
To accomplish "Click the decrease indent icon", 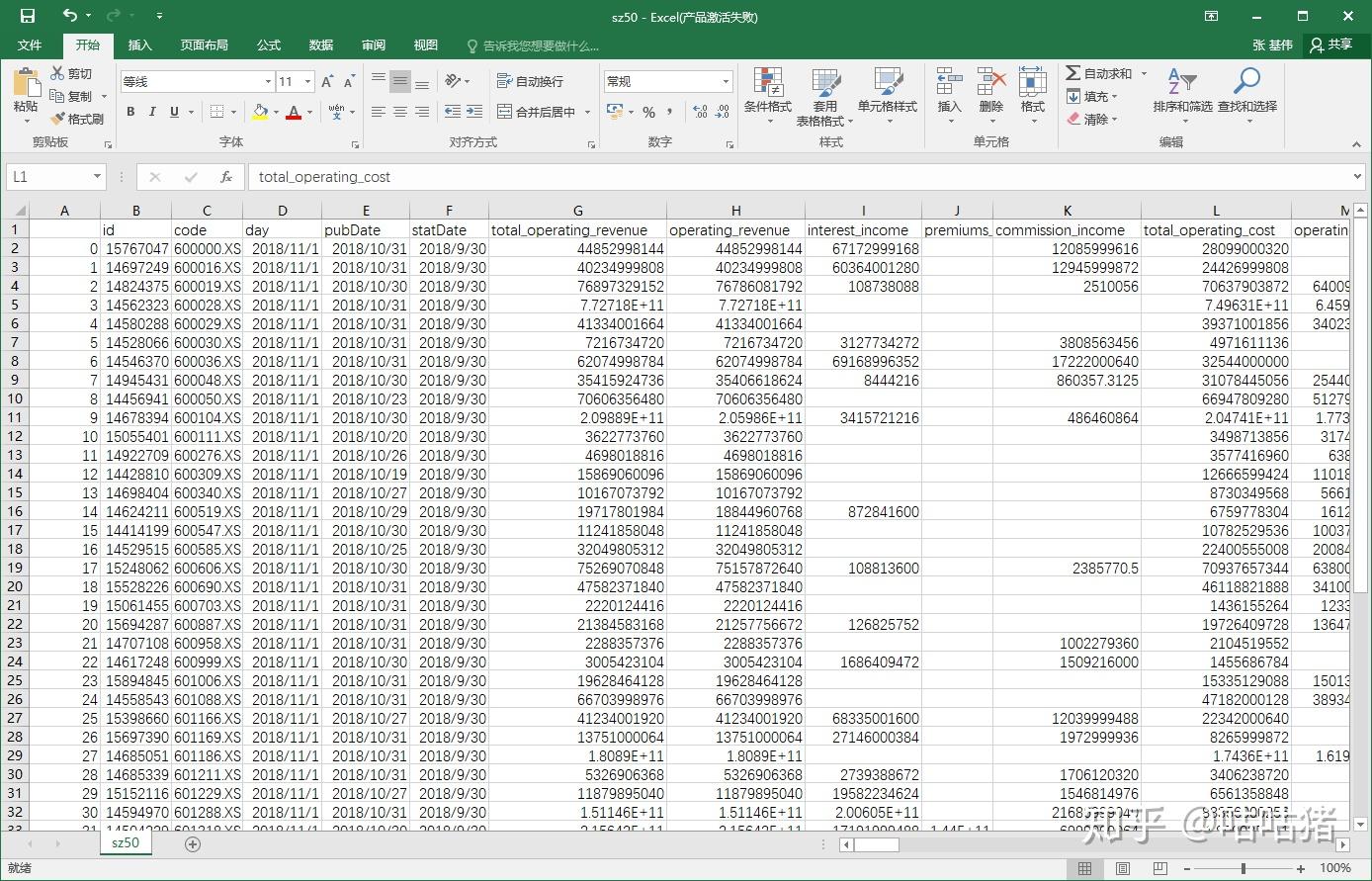I will 453,112.
